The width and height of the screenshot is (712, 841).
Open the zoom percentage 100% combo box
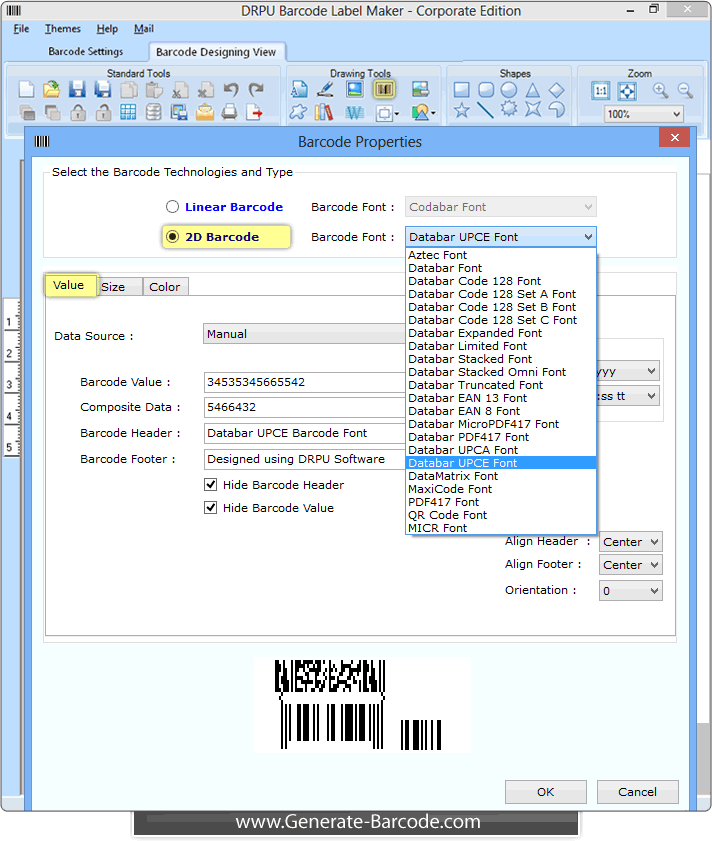(x=644, y=114)
